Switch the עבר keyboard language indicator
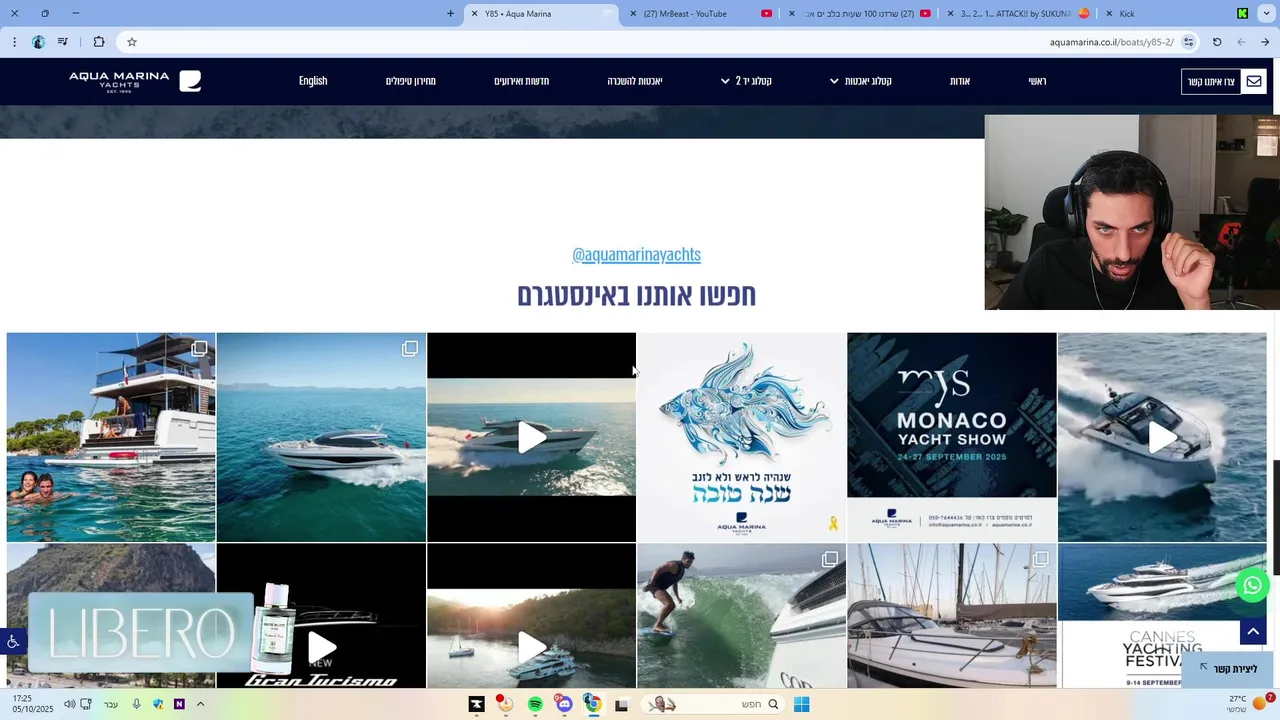Viewport: 1280px width, 720px height. [111, 704]
